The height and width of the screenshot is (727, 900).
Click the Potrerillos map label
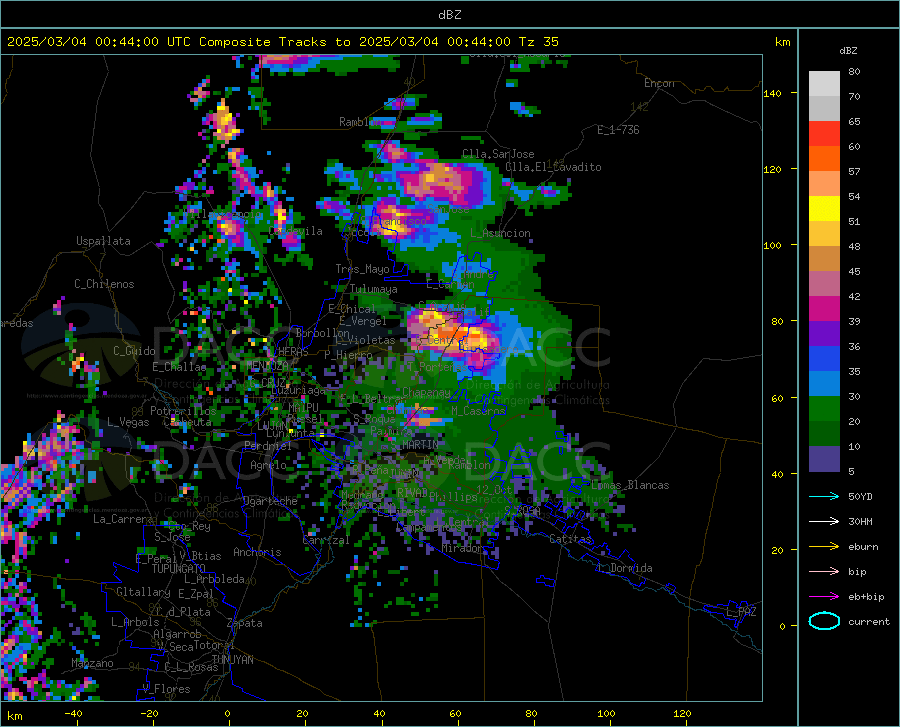[183, 411]
